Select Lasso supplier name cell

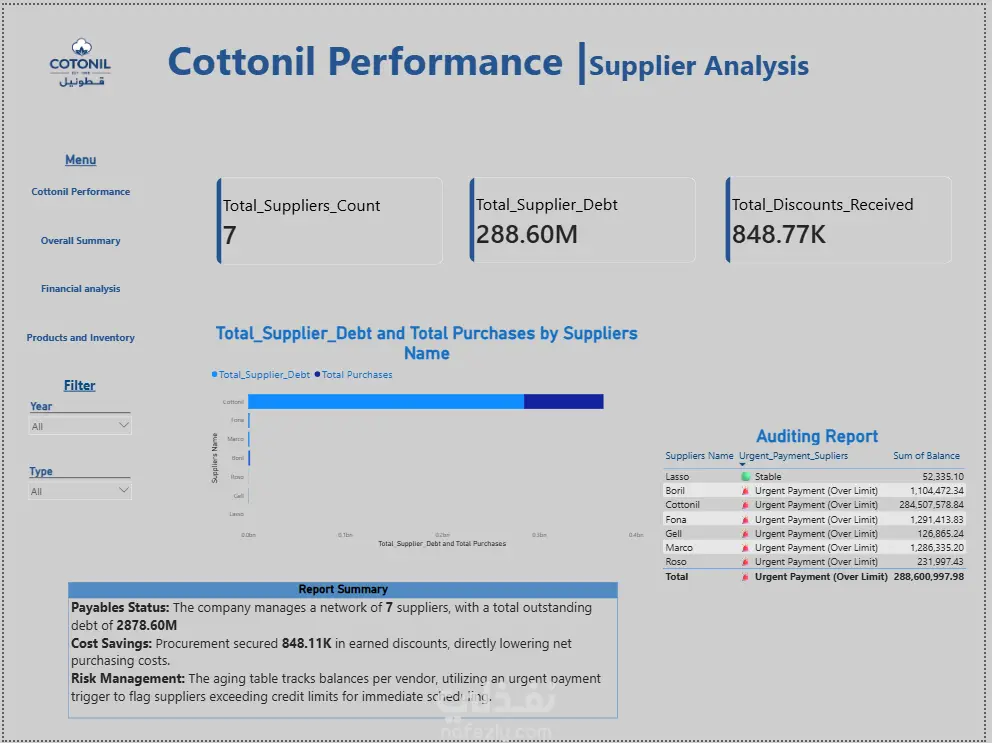click(677, 477)
